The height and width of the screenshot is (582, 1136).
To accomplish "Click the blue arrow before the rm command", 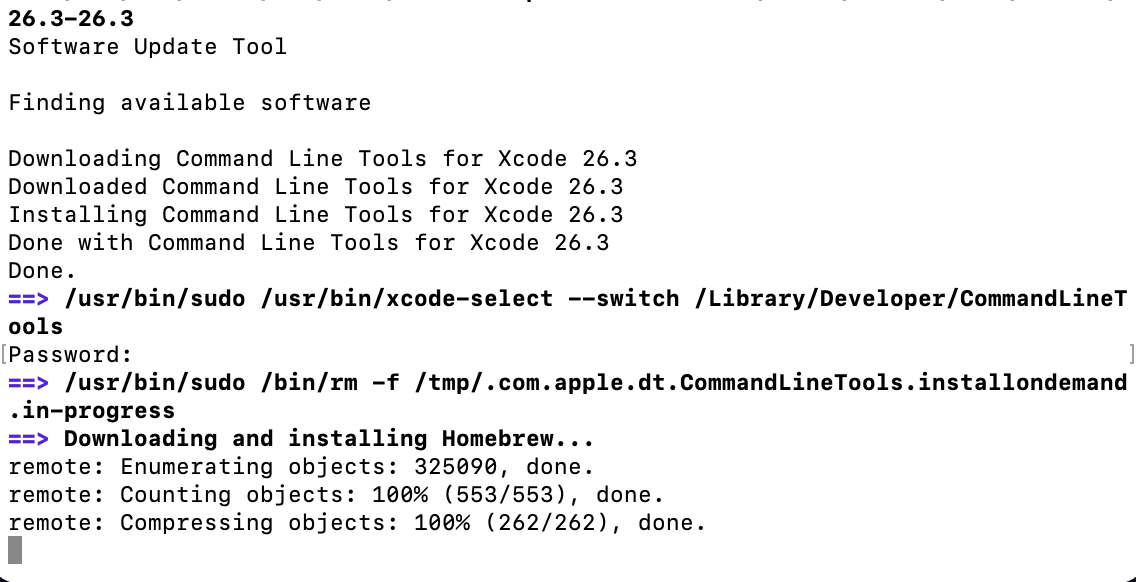I will click(x=28, y=383).
